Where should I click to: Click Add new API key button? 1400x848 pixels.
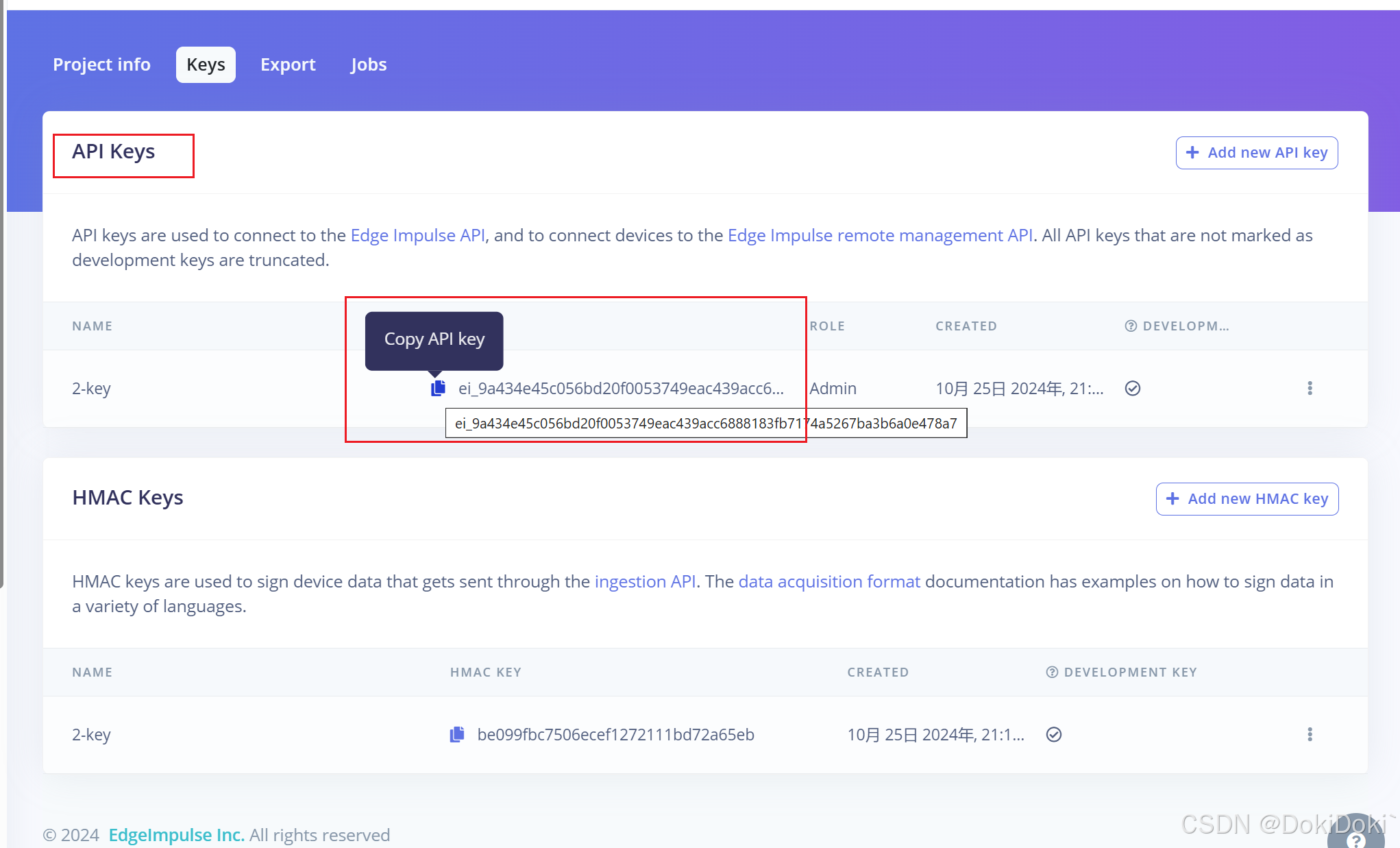click(1257, 153)
